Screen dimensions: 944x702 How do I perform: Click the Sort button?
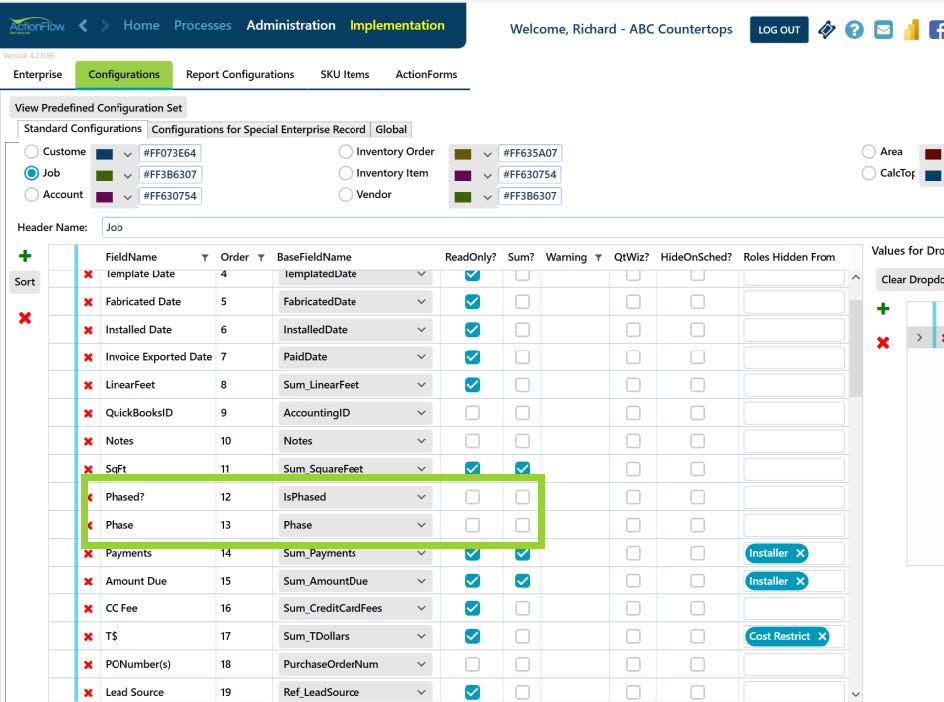[x=25, y=282]
